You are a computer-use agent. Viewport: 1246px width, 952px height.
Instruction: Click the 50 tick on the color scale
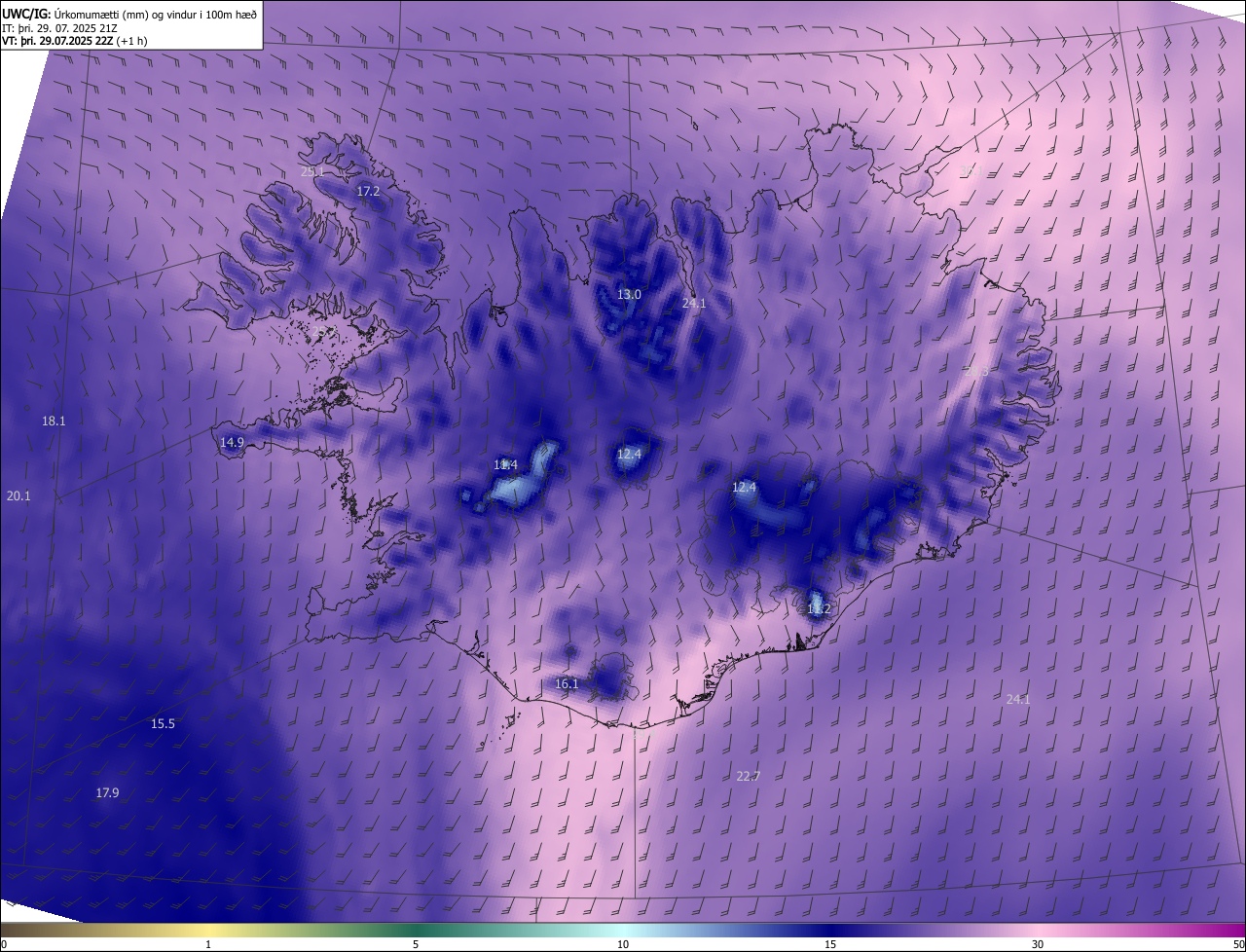coord(1238,944)
